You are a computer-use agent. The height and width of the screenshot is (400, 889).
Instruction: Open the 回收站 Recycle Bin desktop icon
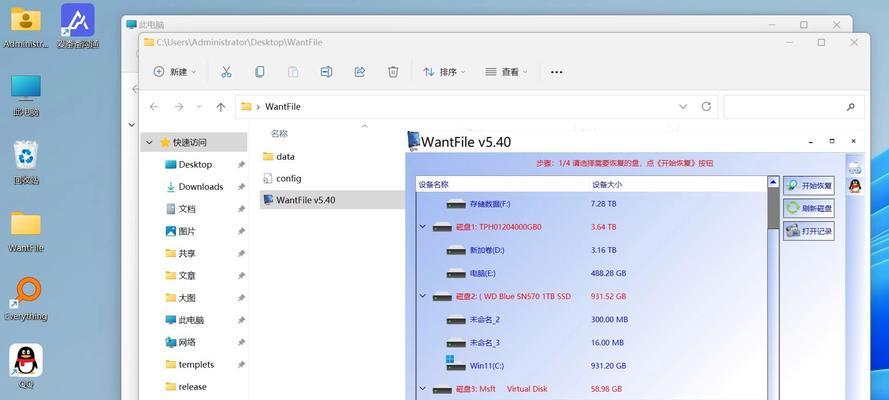[26, 163]
